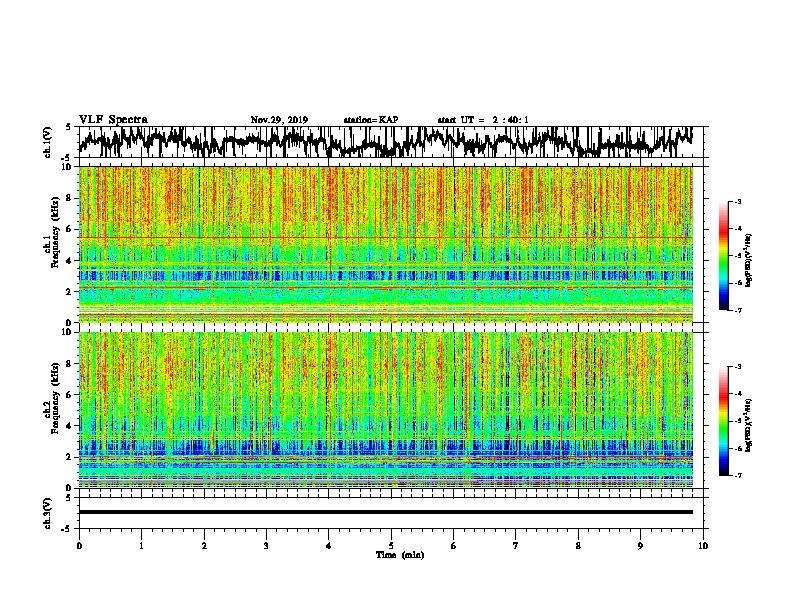The image size is (792, 612).
Task: Click time tick label "0" on time axis
Action: [x=79, y=546]
